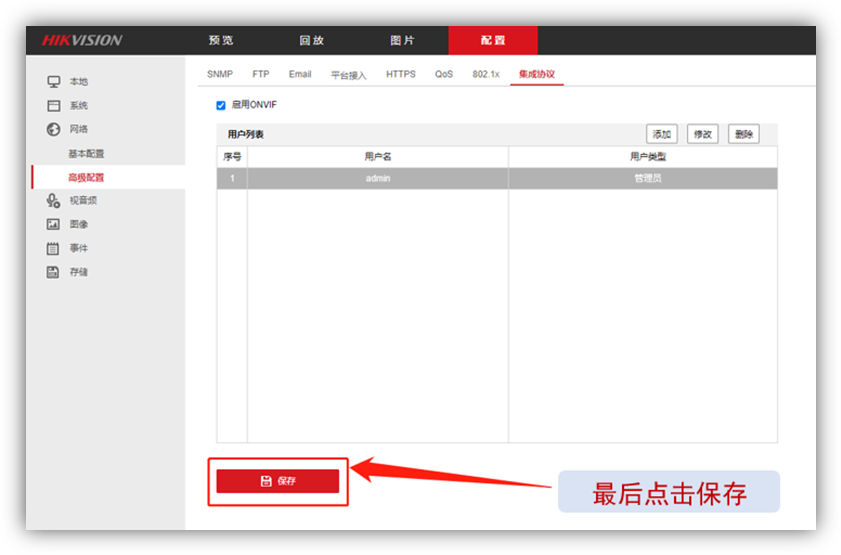Click the 添加 button

(x=662, y=134)
